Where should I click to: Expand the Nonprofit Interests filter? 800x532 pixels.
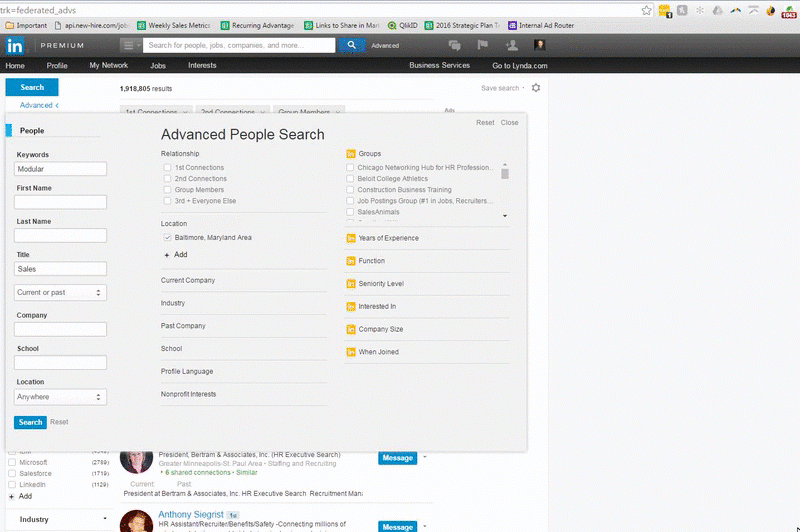click(x=188, y=394)
